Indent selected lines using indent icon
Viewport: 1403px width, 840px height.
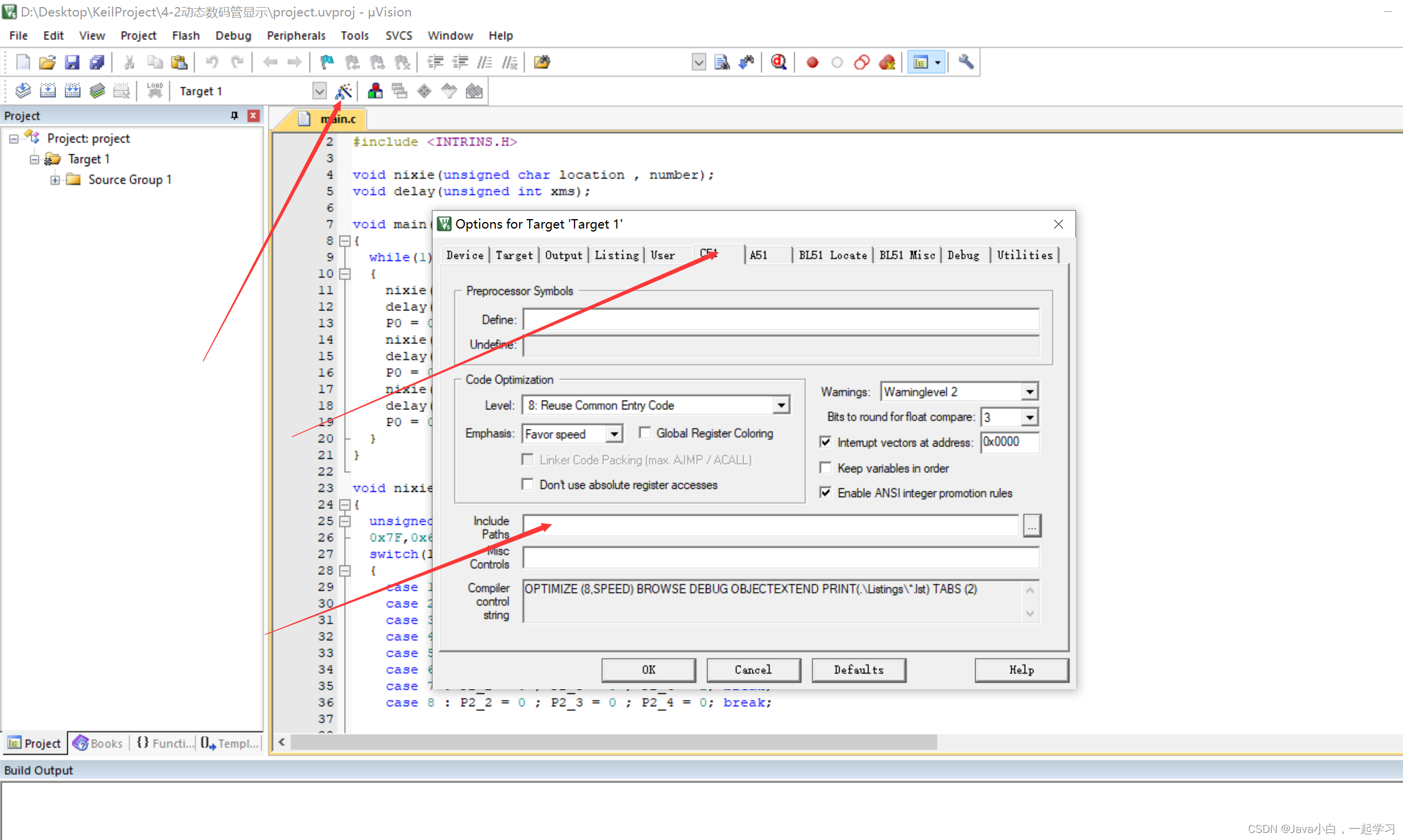[x=435, y=62]
